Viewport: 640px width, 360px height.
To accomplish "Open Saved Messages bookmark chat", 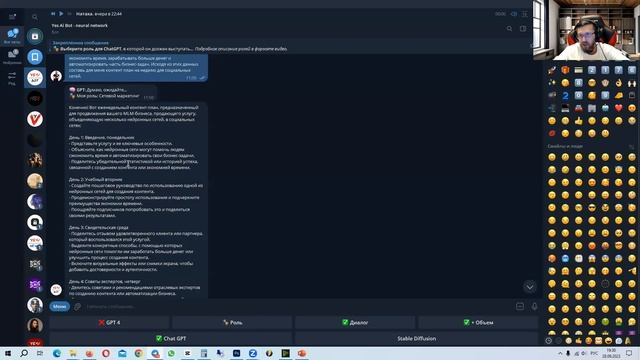I will pyautogui.click(x=35, y=57).
